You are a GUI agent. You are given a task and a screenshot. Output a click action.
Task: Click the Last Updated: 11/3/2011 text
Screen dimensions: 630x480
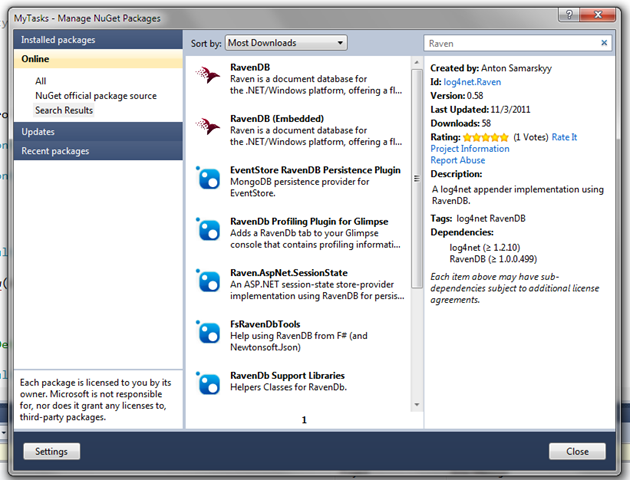pos(481,110)
